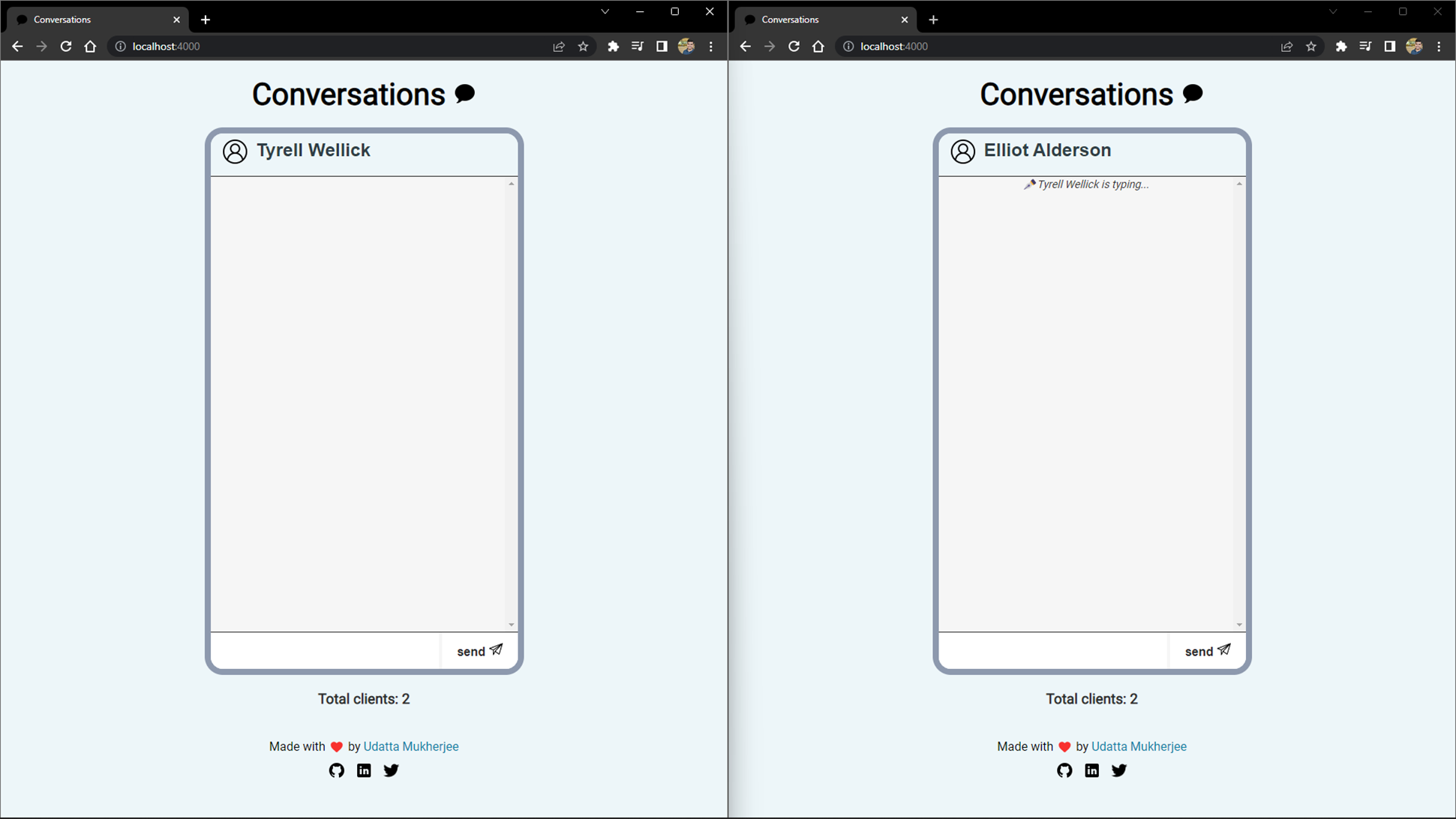Open extensions puzzle icon in right browser
Viewport: 1456px width, 819px height.
pos(1341,46)
